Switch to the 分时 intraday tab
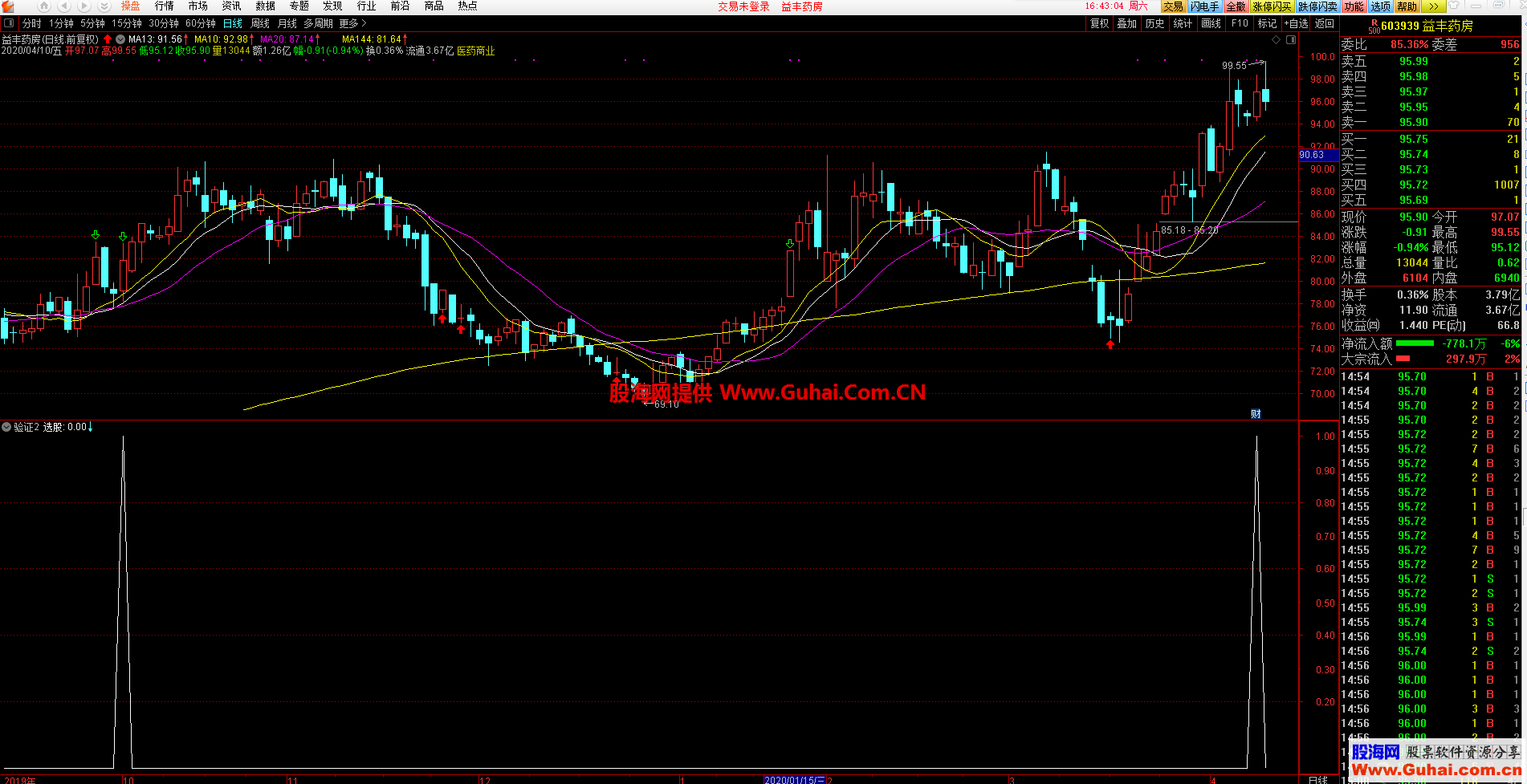The height and width of the screenshot is (784, 1527). pos(31,23)
